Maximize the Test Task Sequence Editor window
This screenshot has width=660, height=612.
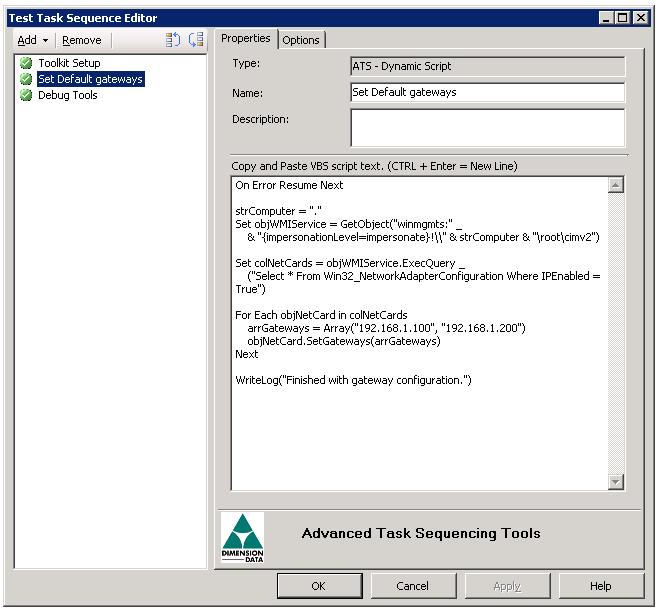click(x=622, y=18)
